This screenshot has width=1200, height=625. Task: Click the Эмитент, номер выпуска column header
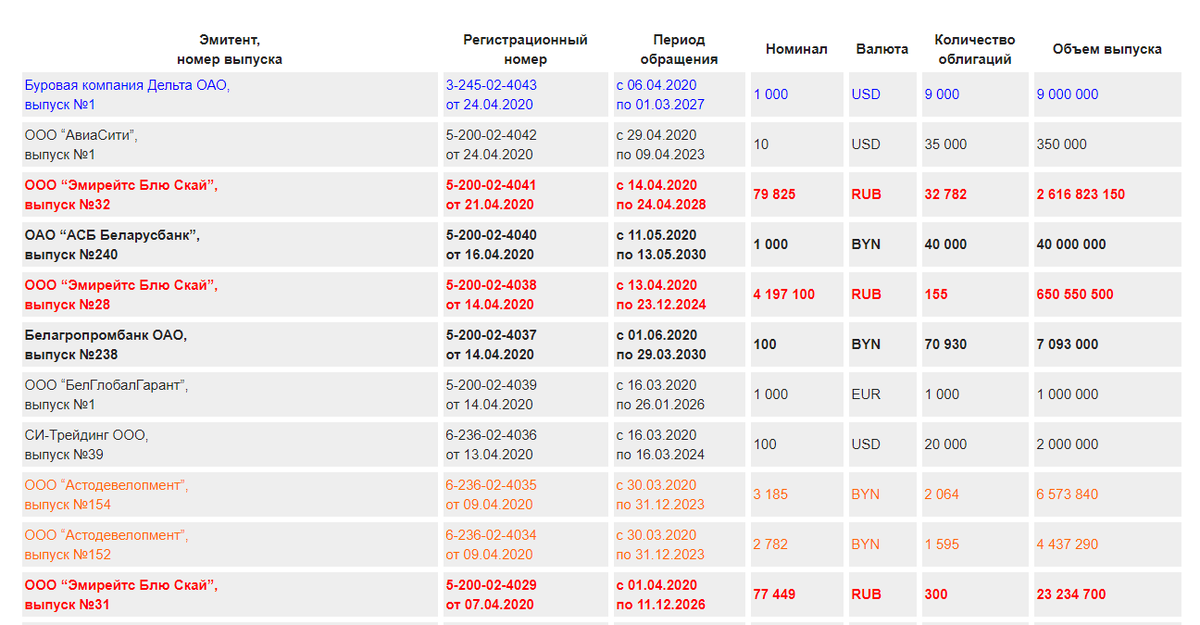tap(229, 49)
